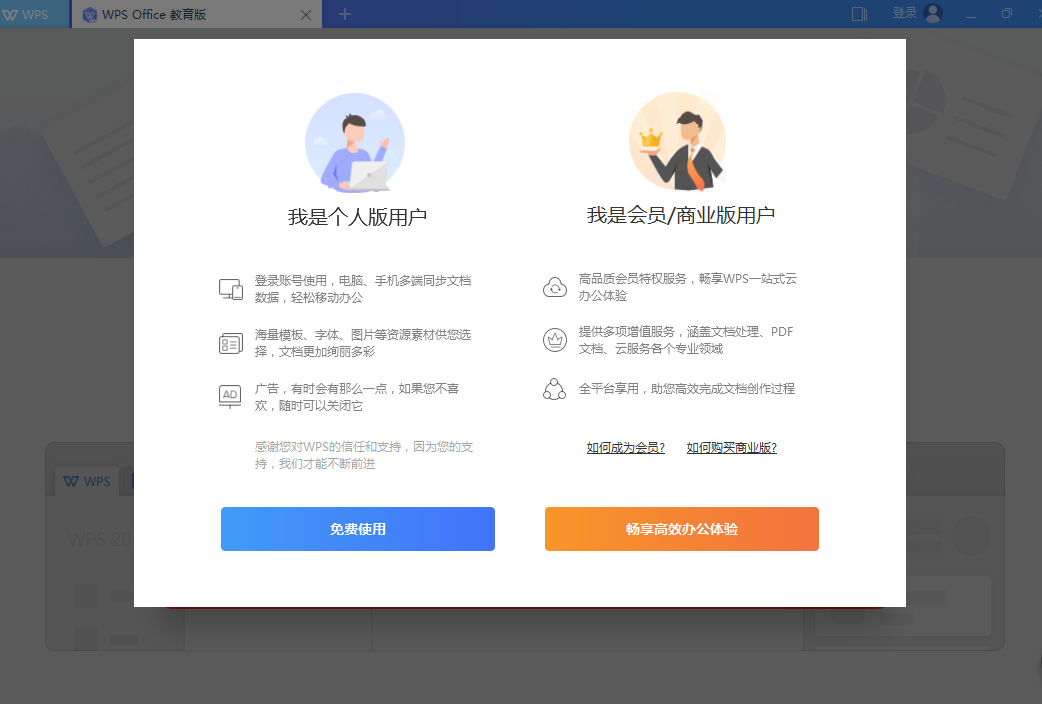Minimize the WPS window
This screenshot has height=704, width=1042.
tap(971, 15)
